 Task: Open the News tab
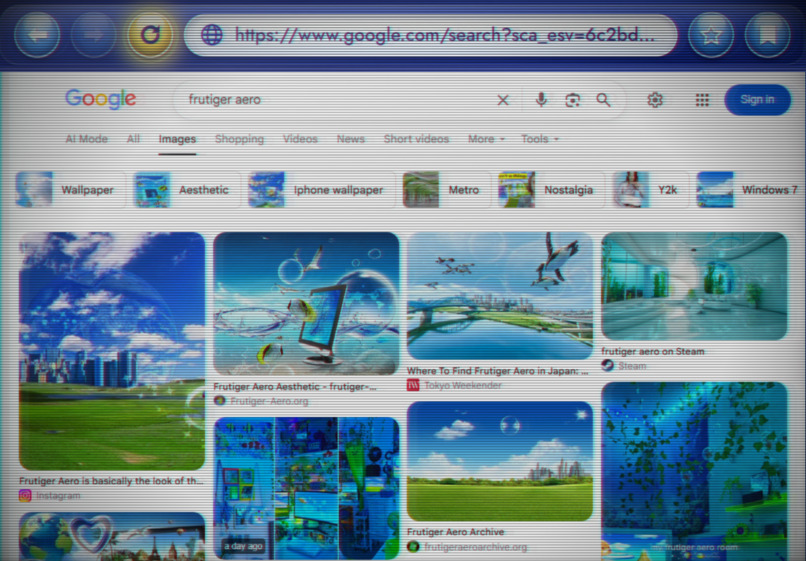click(x=351, y=139)
